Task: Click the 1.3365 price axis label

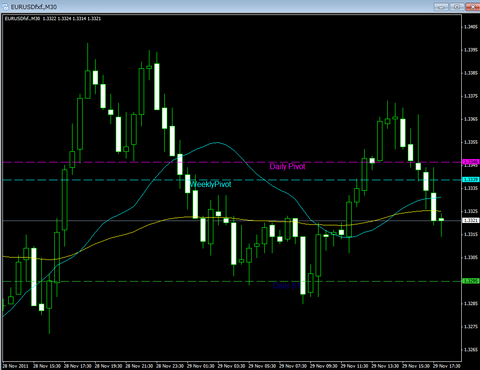Action: click(x=471, y=119)
